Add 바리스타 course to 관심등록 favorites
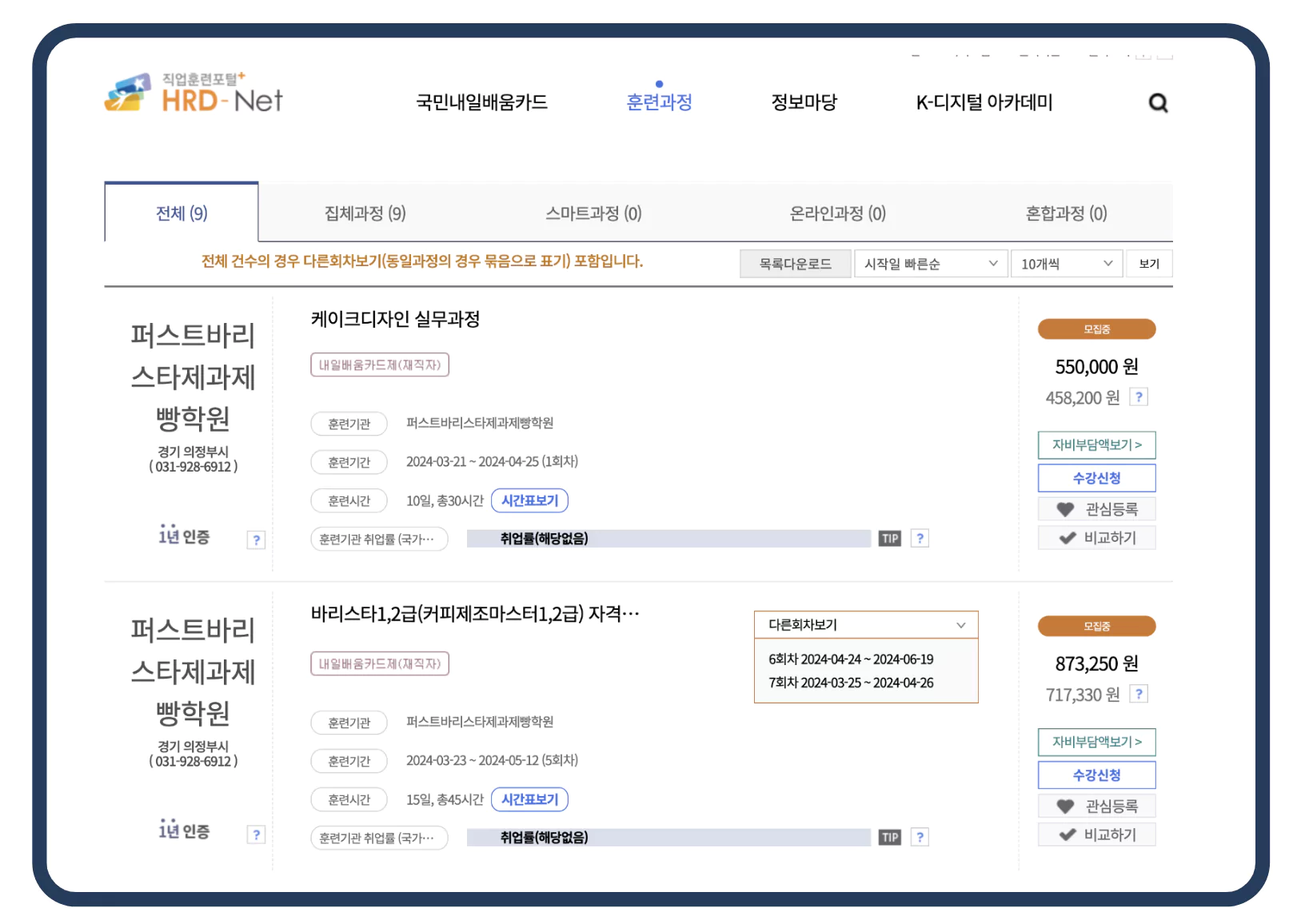 (x=1096, y=806)
